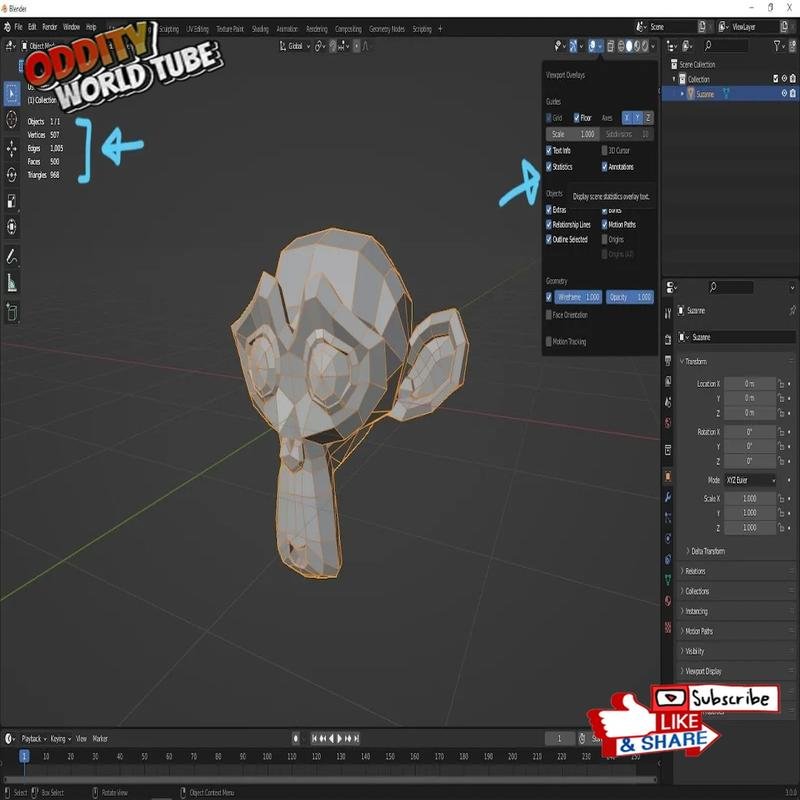Open the Object properties orange square tab
800x800 pixels.
pos(668,477)
